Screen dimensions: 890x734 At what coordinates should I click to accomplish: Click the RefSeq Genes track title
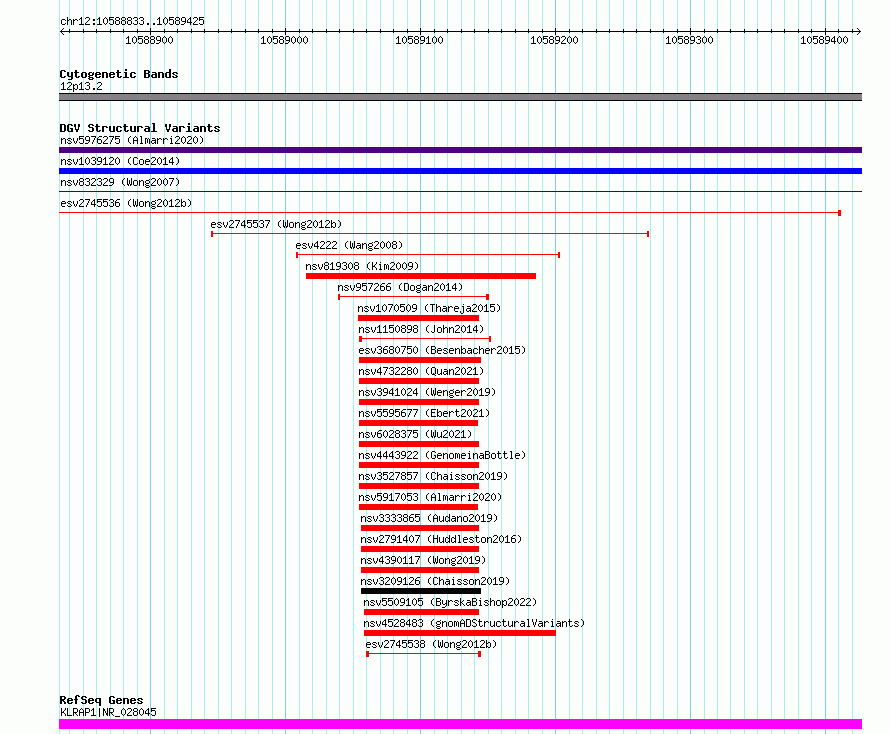101,700
